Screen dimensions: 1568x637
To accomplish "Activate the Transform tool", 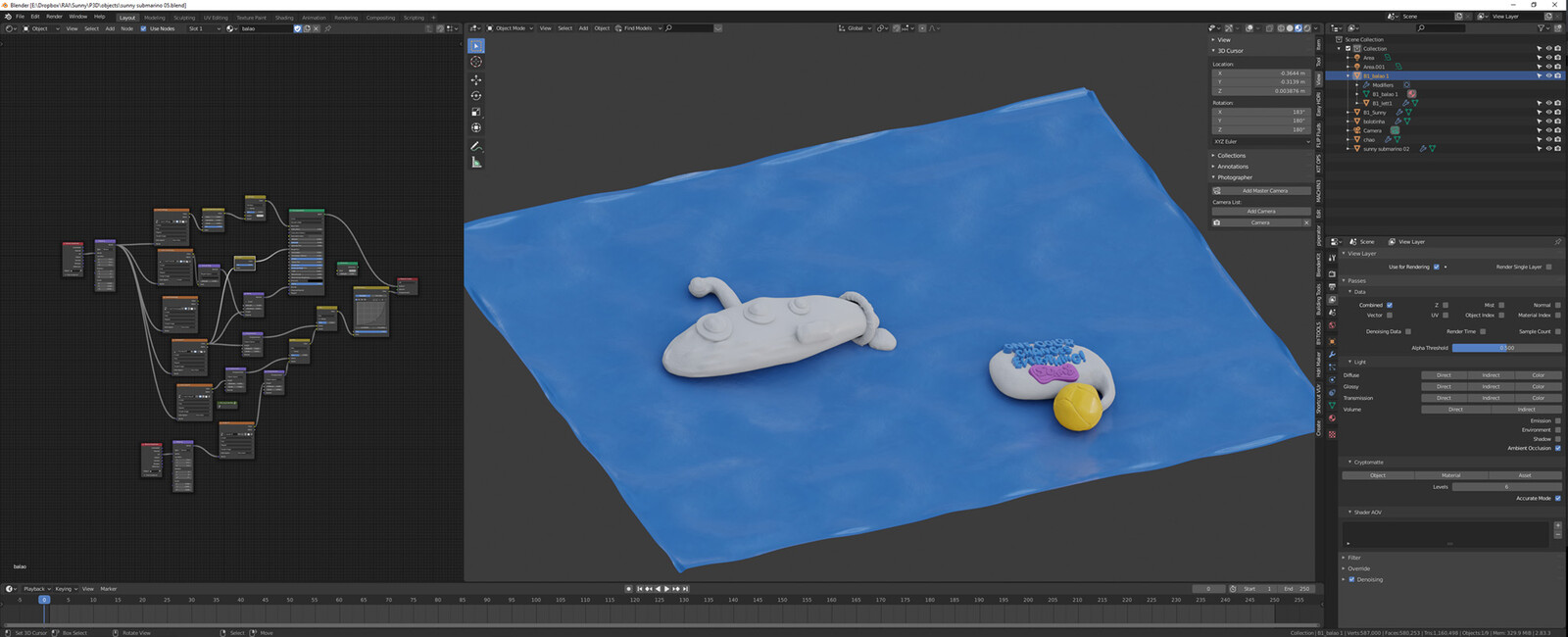I will click(x=476, y=127).
